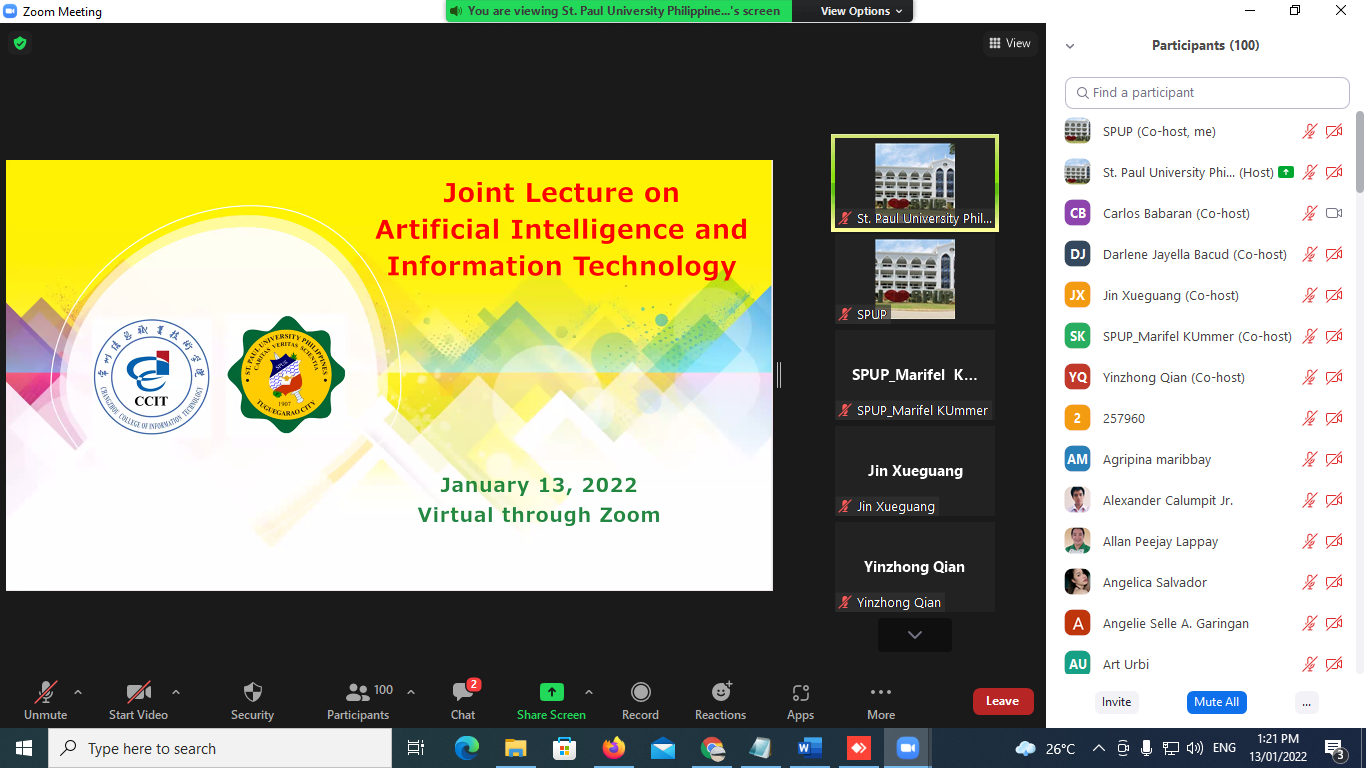Open the Security shield icon

[x=253, y=692]
